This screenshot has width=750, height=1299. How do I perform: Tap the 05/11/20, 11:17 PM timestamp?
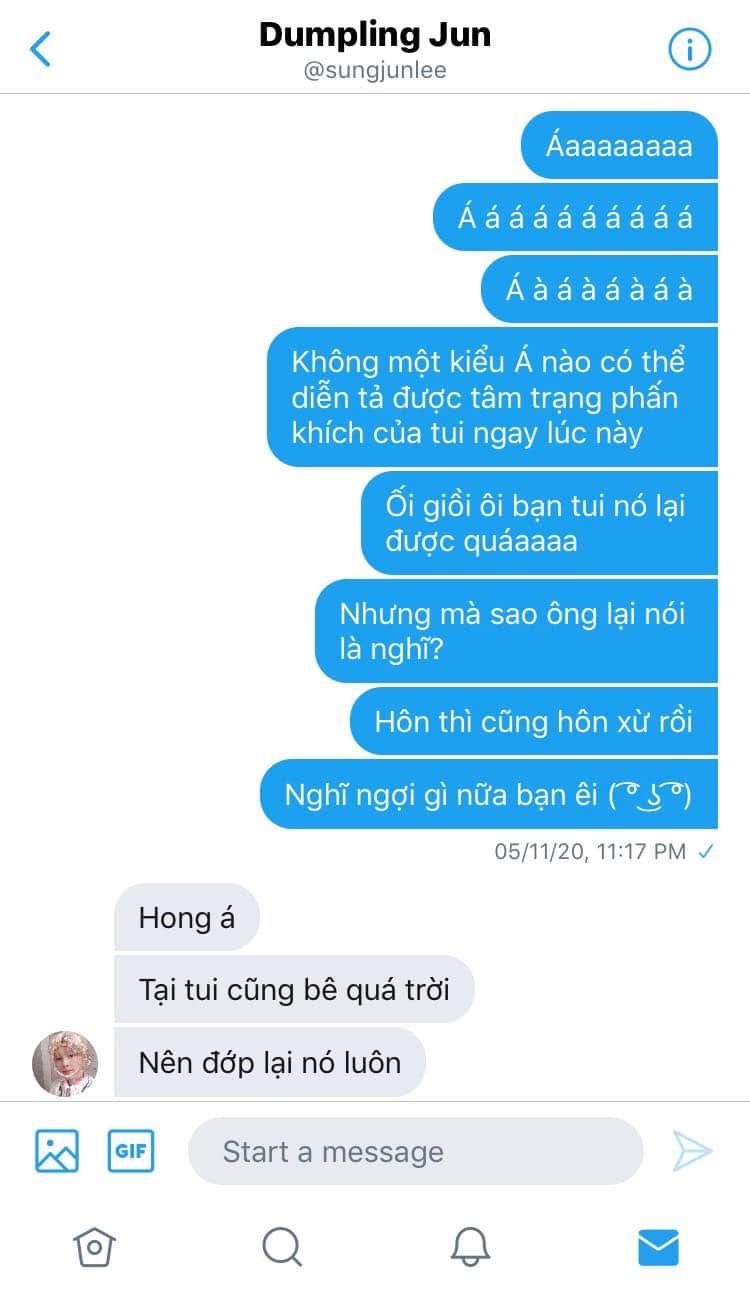point(590,851)
